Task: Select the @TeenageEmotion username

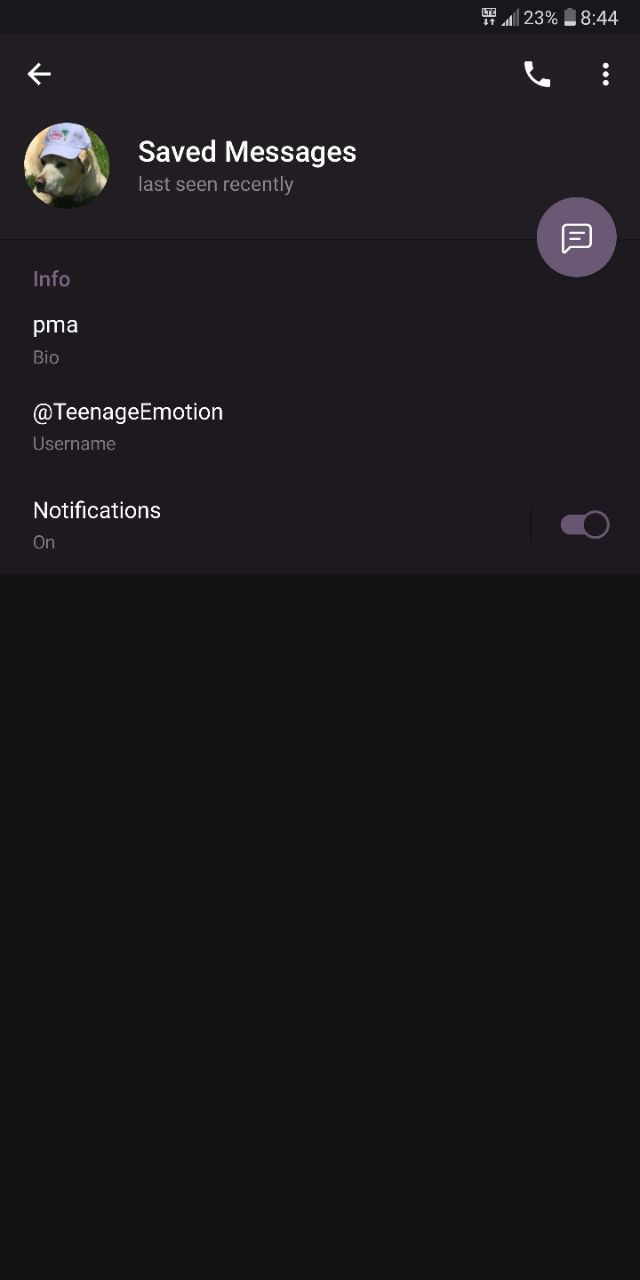Action: point(128,412)
